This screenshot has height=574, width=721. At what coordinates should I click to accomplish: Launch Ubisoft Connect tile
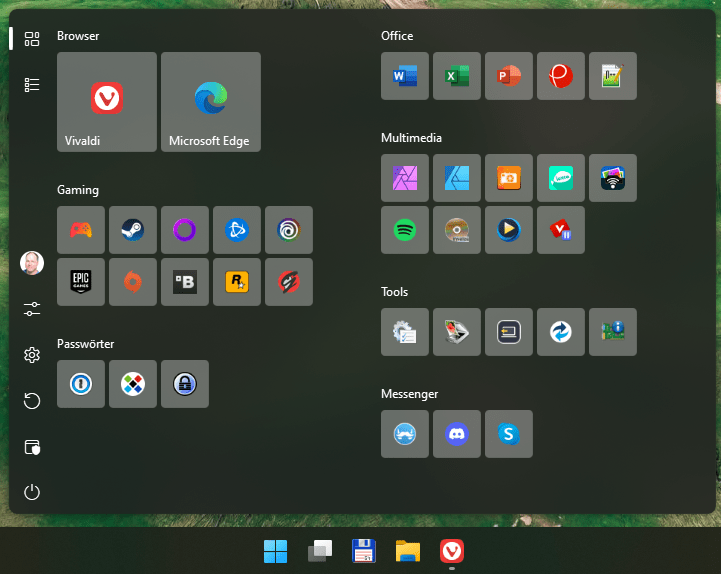[x=288, y=230]
